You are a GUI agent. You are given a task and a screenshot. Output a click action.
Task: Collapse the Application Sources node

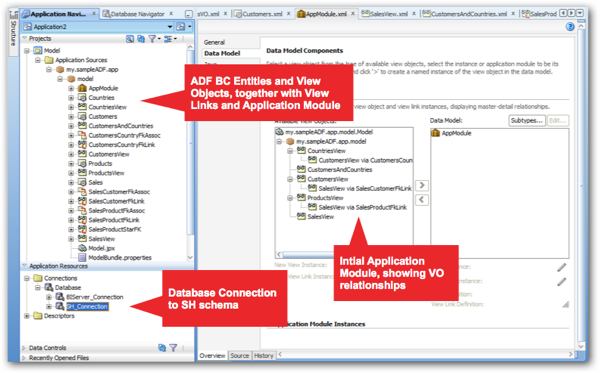[x=38, y=60]
